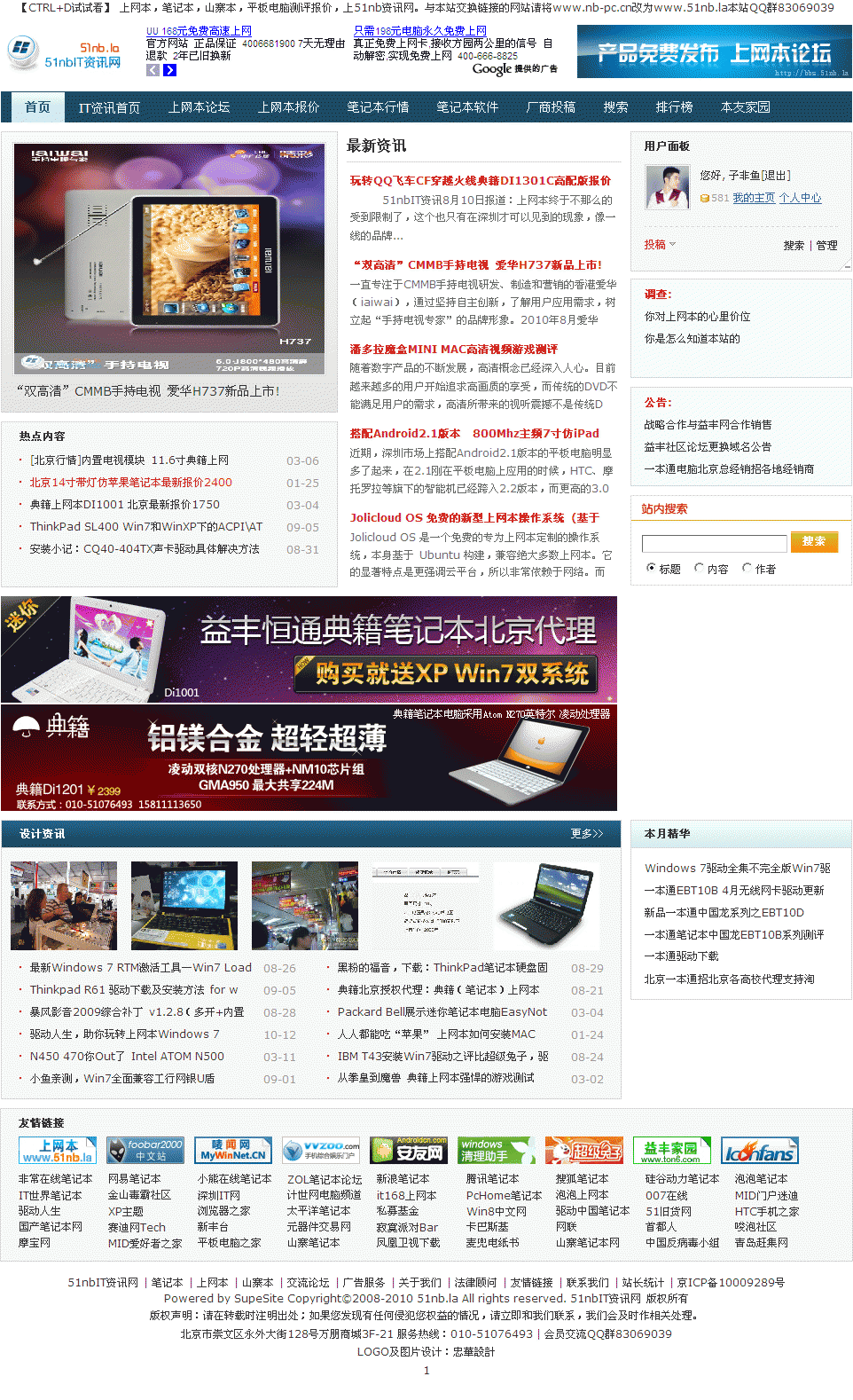Click the 51nbIT资讯网 site logo
This screenshot has width=853, height=1400.
pyautogui.click(x=64, y=54)
